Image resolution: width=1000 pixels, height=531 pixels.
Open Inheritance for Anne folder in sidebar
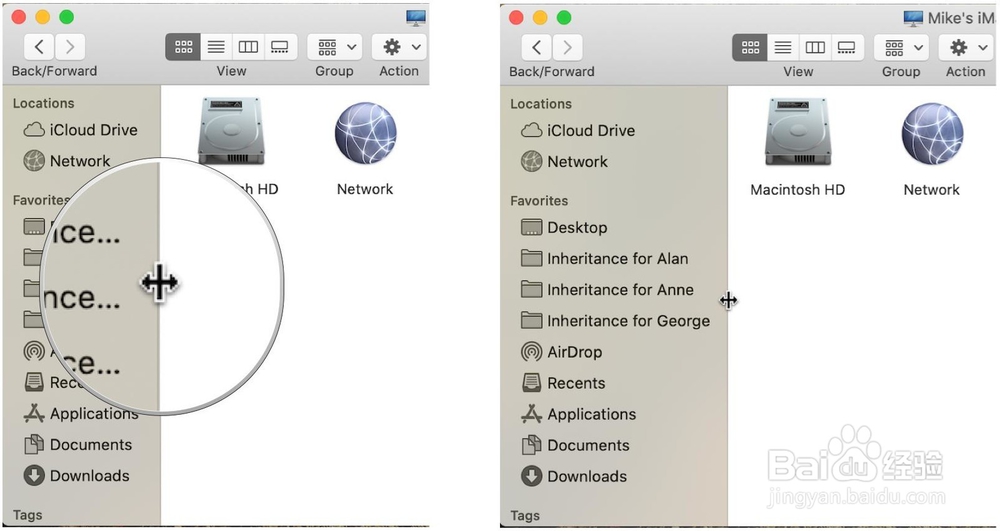click(x=607, y=290)
